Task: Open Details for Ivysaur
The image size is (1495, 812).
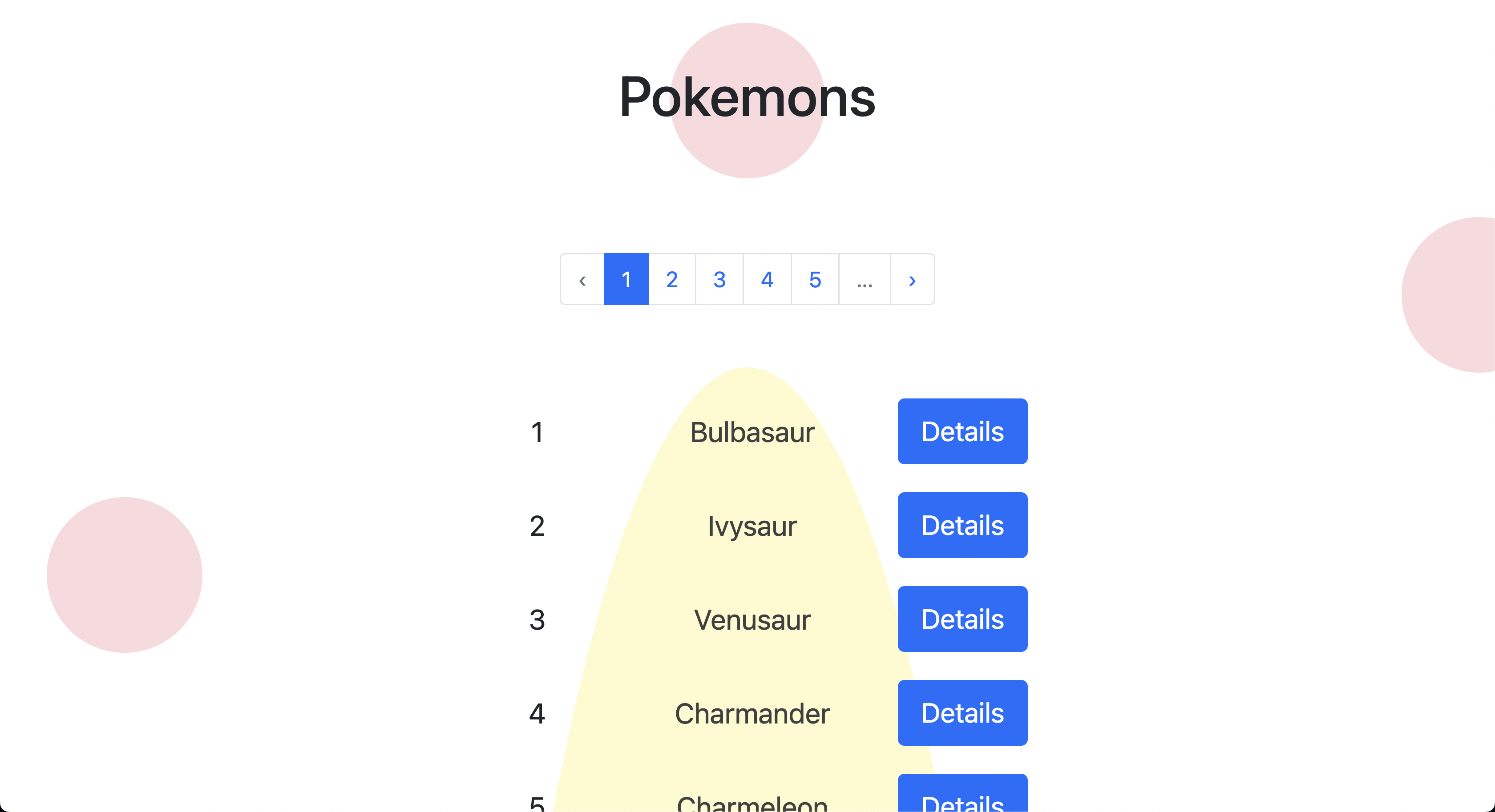Action: (962, 526)
